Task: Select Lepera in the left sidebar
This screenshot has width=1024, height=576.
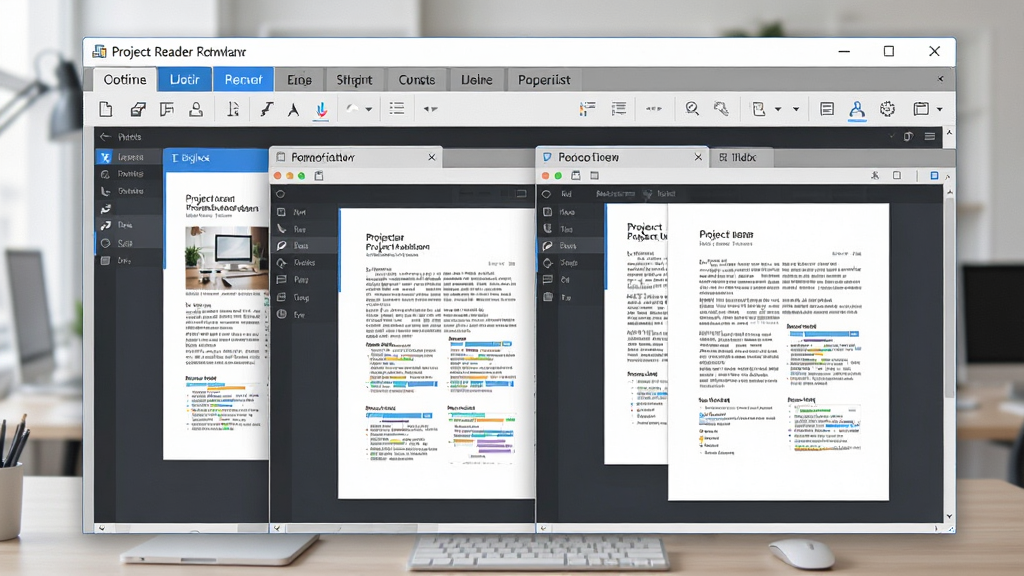Action: 129,157
